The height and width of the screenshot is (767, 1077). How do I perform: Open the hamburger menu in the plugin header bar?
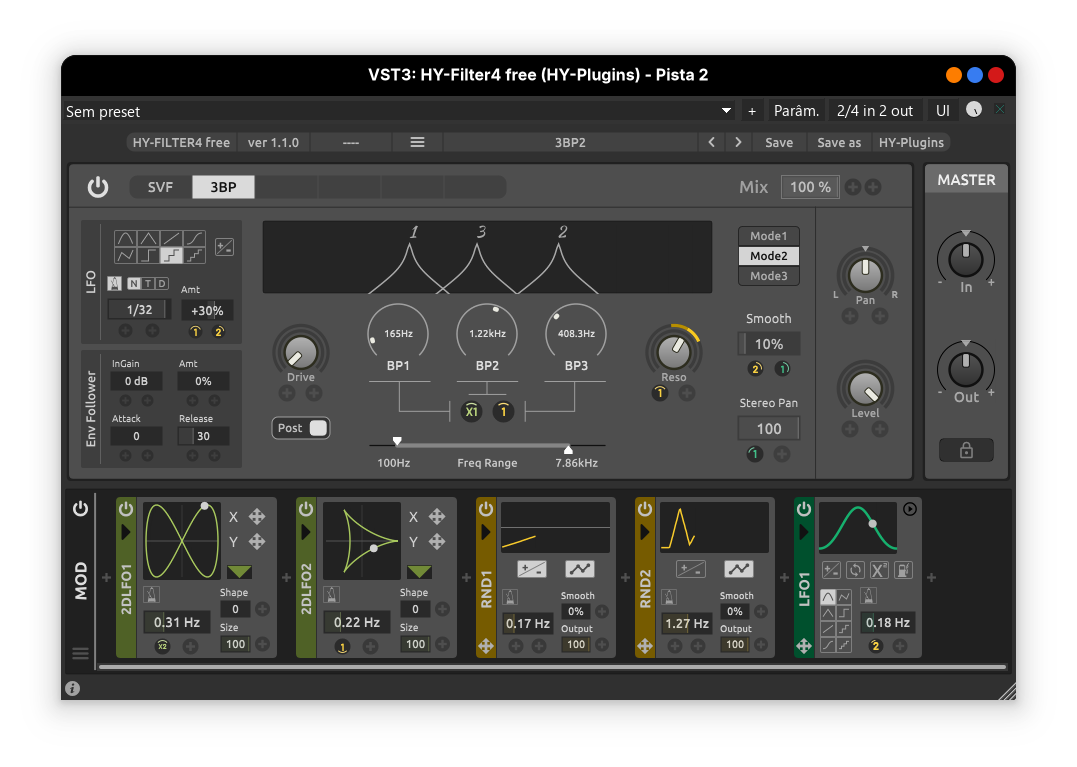click(417, 142)
